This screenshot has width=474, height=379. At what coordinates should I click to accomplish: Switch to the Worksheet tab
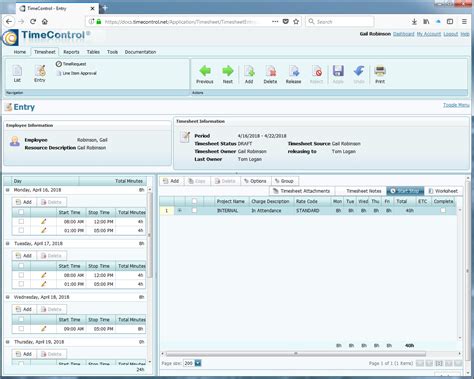click(x=443, y=191)
